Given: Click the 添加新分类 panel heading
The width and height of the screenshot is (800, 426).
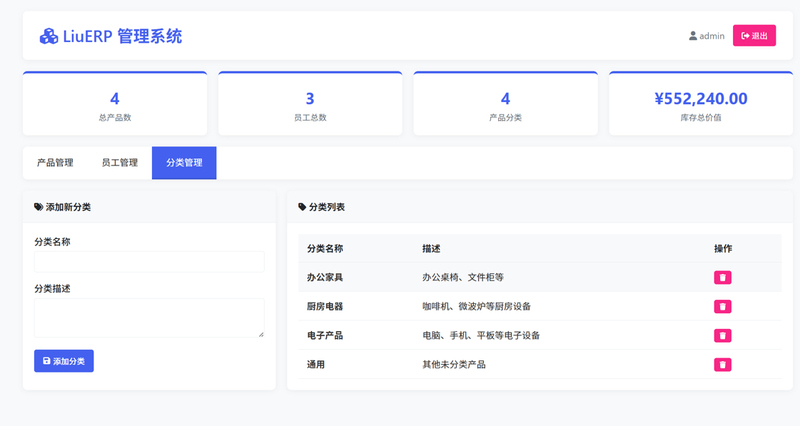Looking at the screenshot, I should click(68, 207).
